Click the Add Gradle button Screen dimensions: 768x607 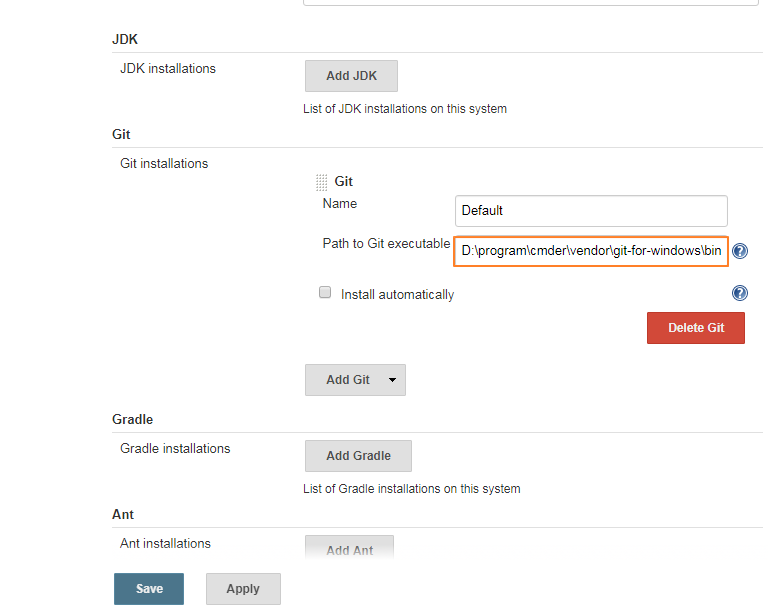tap(358, 456)
